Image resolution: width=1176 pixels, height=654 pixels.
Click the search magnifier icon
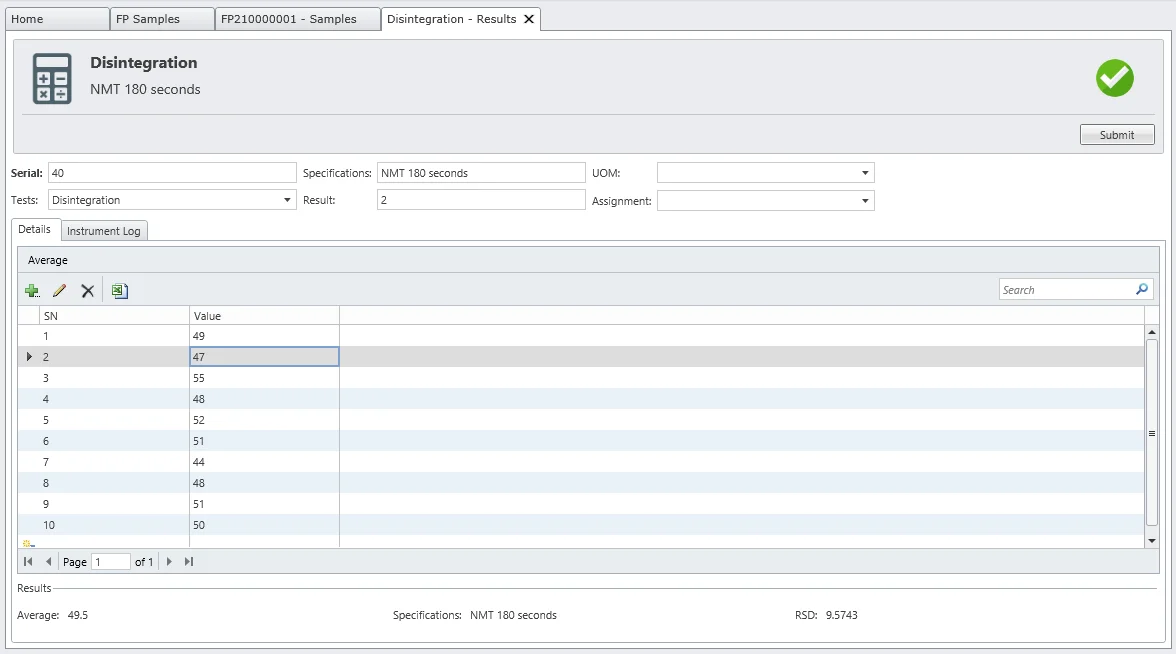[1142, 289]
